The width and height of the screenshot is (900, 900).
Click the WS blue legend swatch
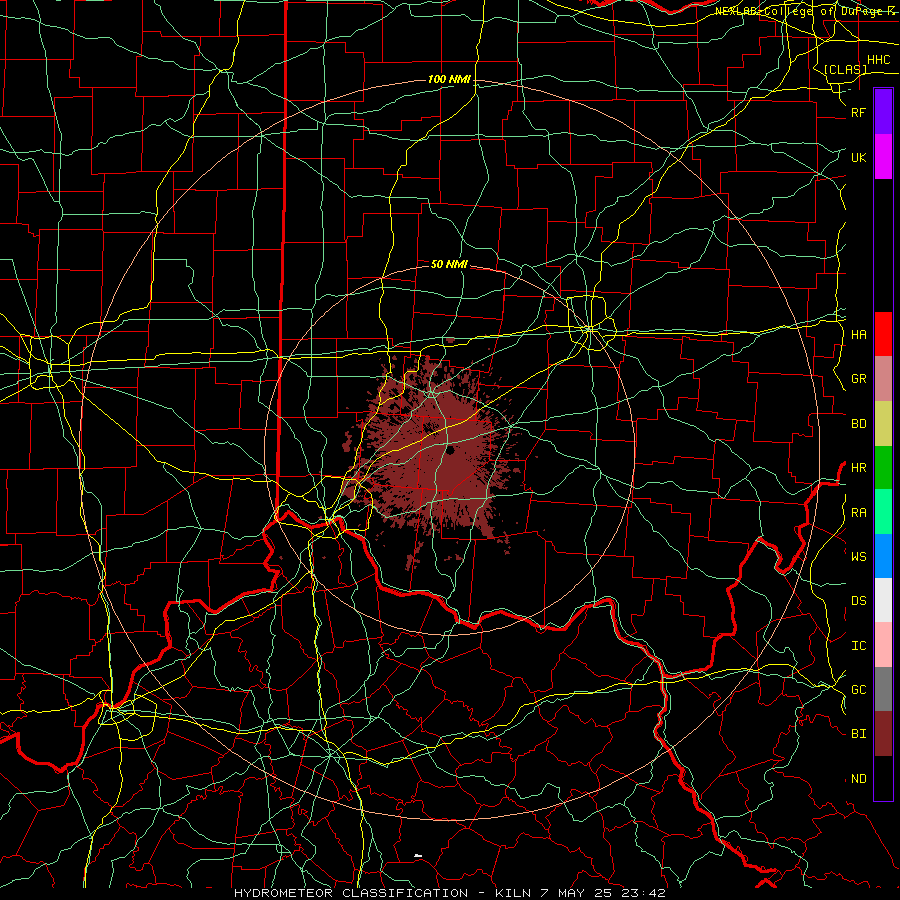tap(883, 556)
